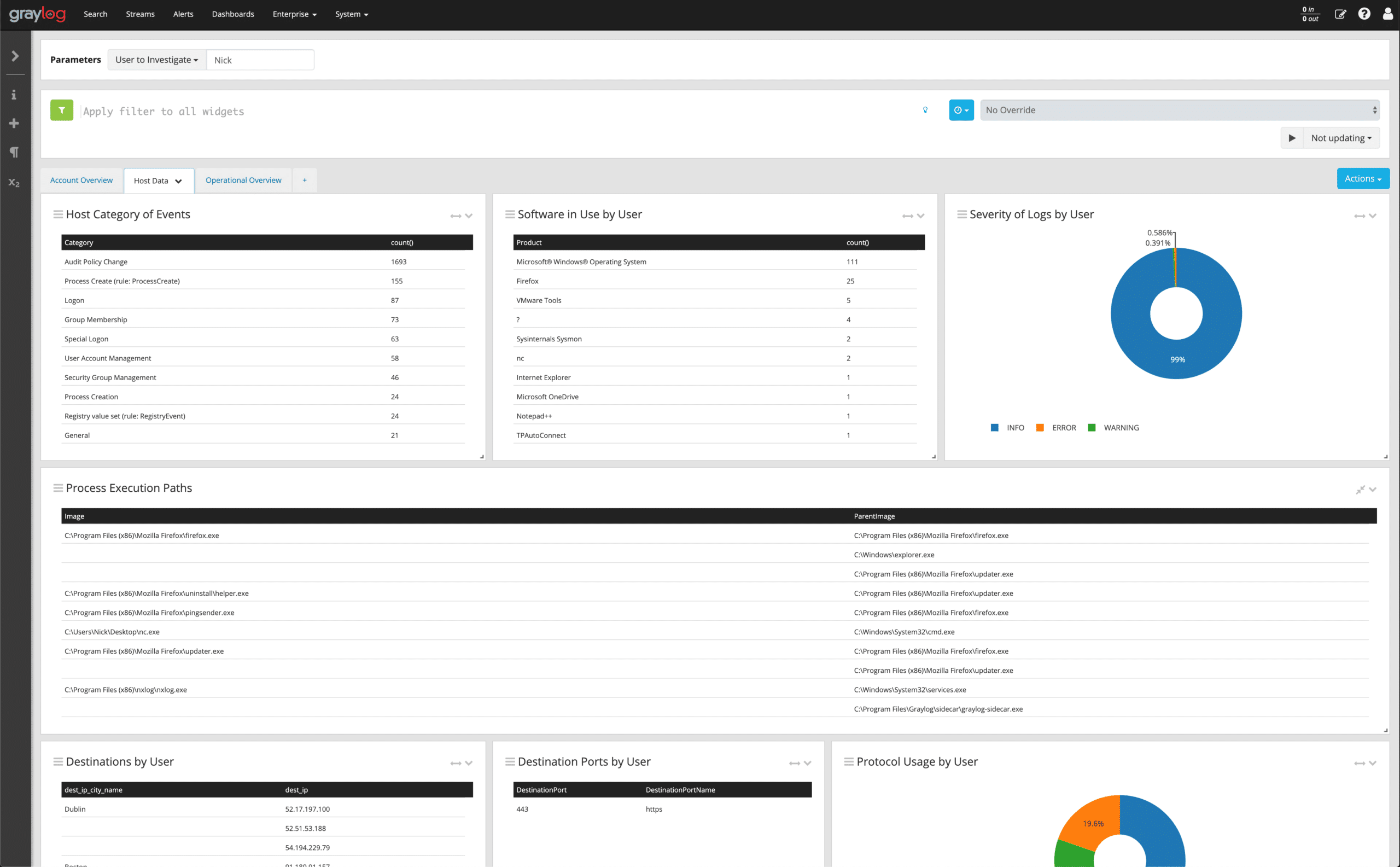Click the sidebar plus create icon
The width and height of the screenshot is (1400, 867).
pyautogui.click(x=14, y=123)
